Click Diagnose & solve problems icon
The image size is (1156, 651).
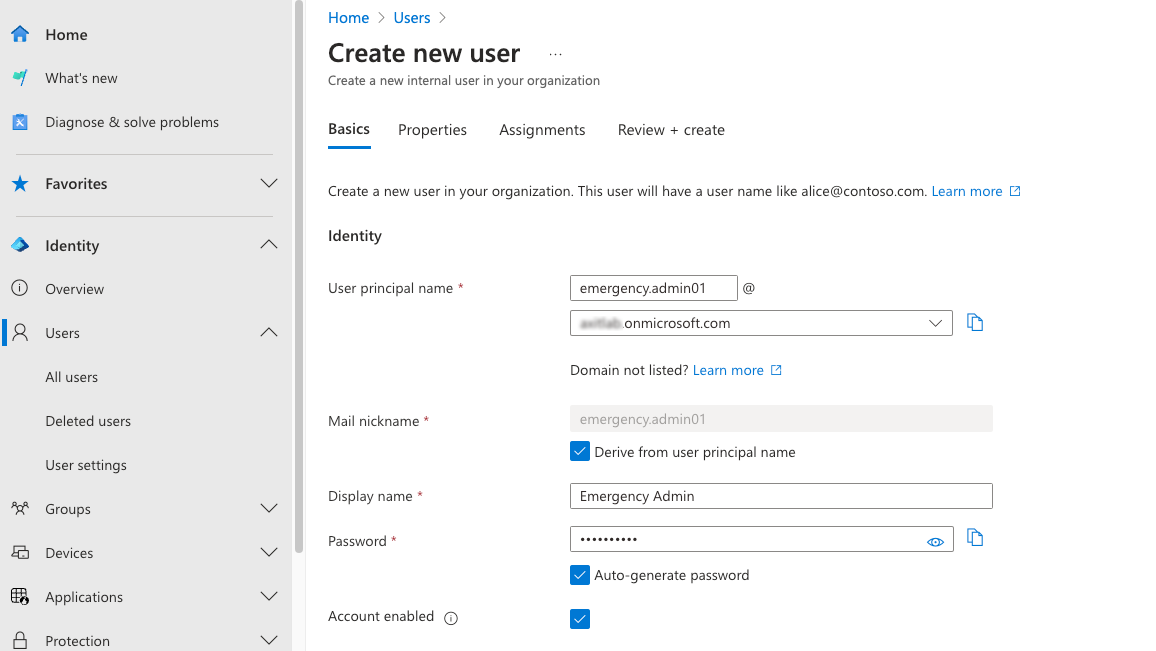(20, 122)
